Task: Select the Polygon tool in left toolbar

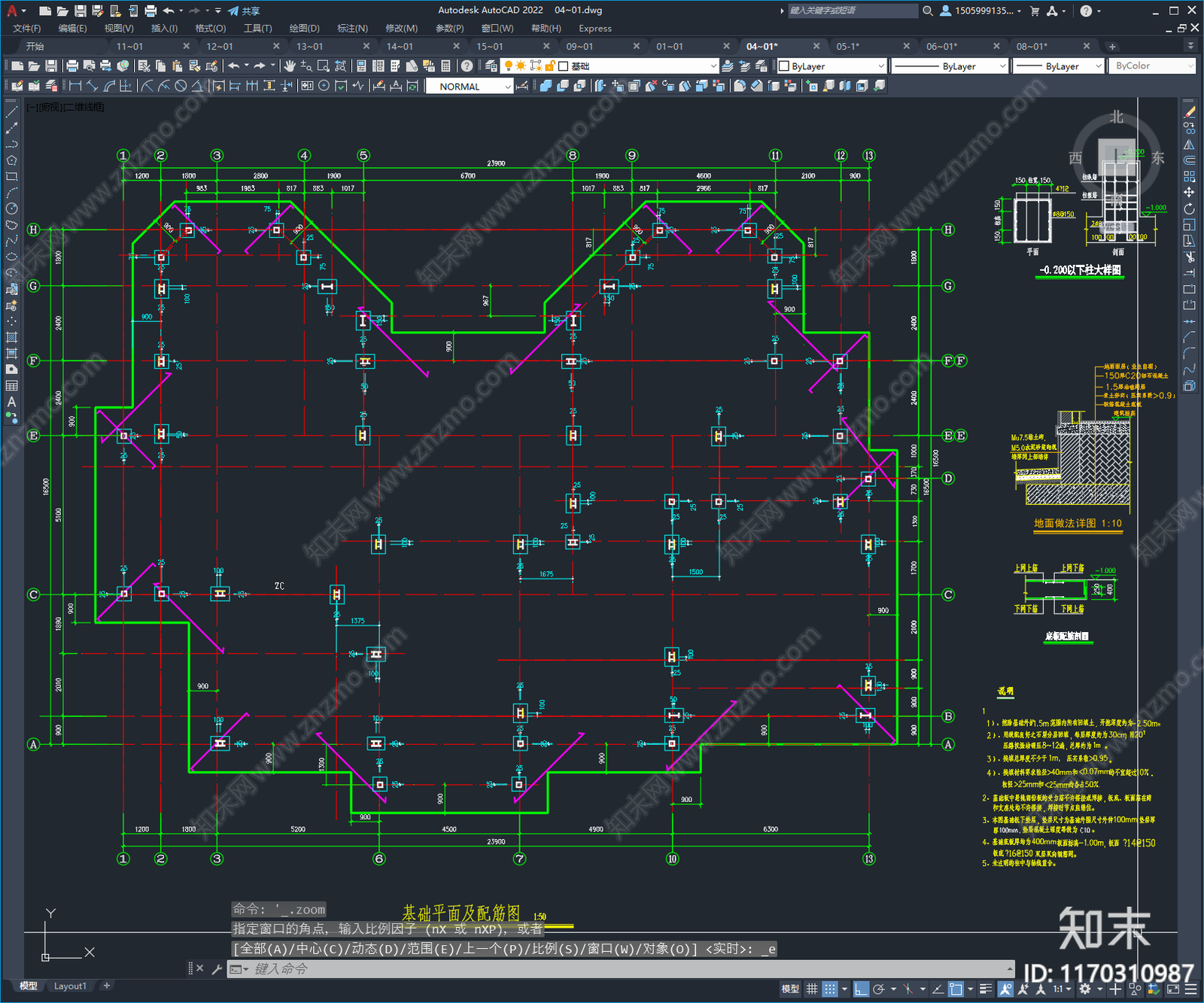Action: [x=11, y=160]
